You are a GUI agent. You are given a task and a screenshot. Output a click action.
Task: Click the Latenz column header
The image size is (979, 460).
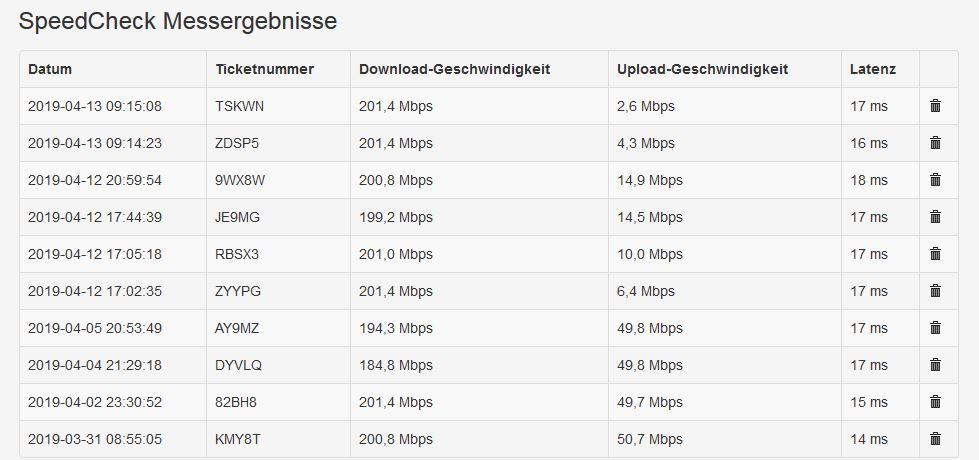pos(872,69)
